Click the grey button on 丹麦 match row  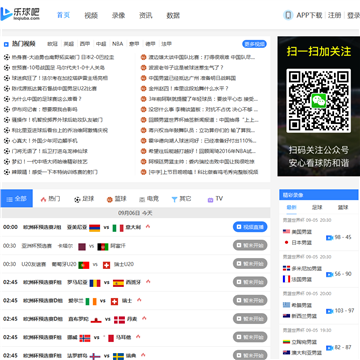pyautogui.click(x=250, y=319)
